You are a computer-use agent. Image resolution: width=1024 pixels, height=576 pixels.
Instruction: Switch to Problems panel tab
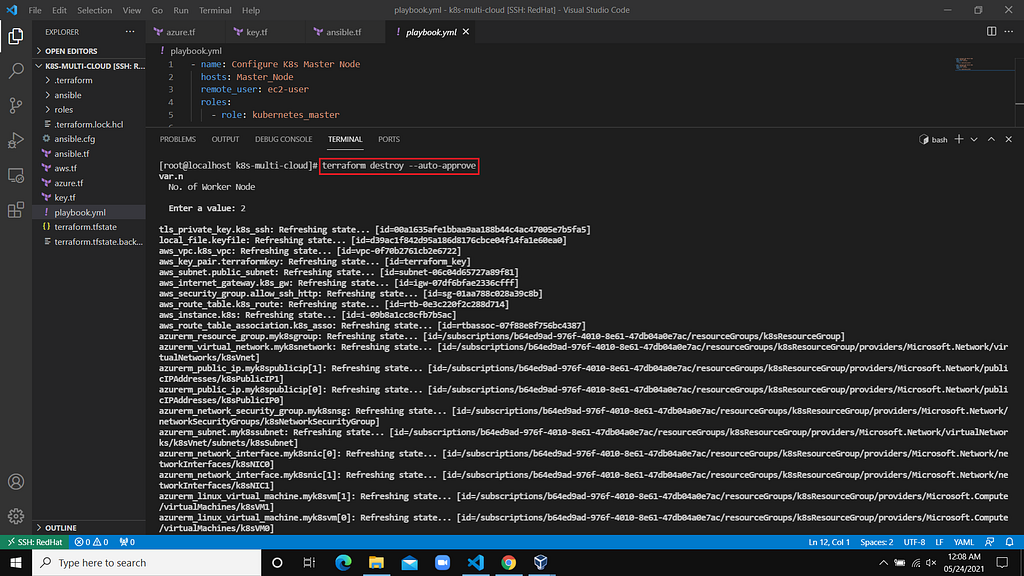(x=178, y=139)
